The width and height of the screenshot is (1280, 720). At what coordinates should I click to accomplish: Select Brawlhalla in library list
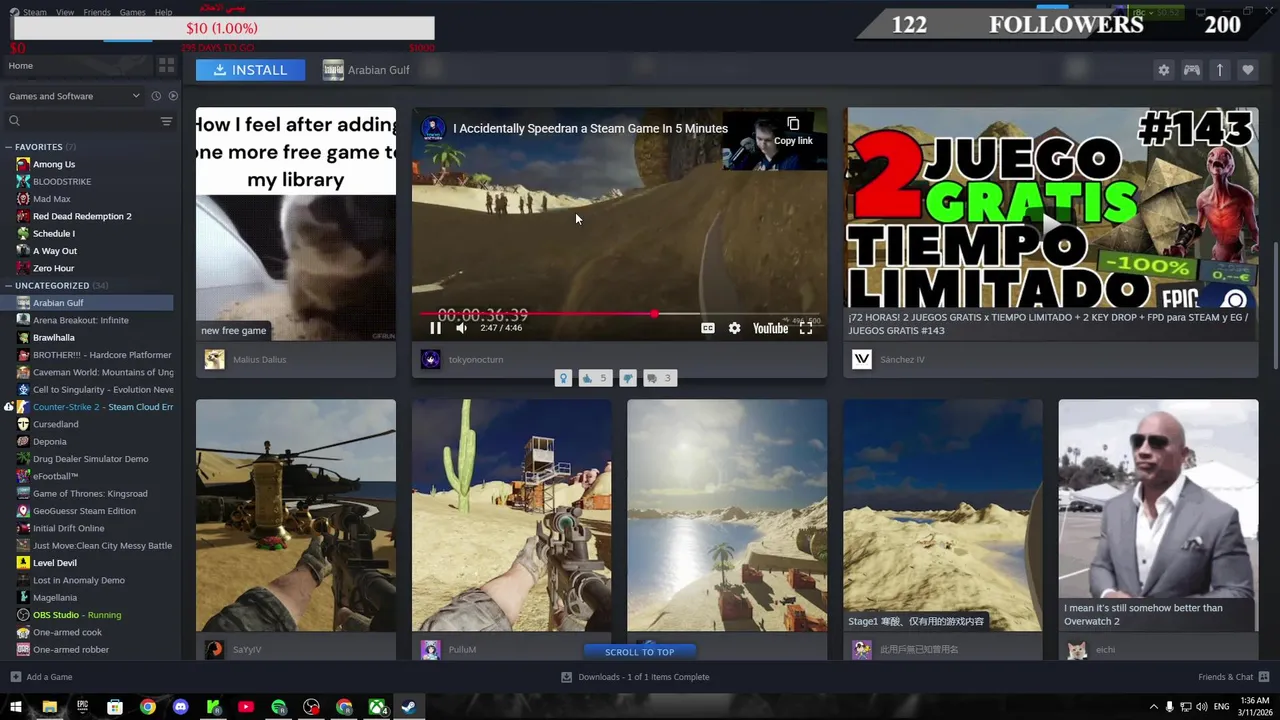click(x=54, y=338)
